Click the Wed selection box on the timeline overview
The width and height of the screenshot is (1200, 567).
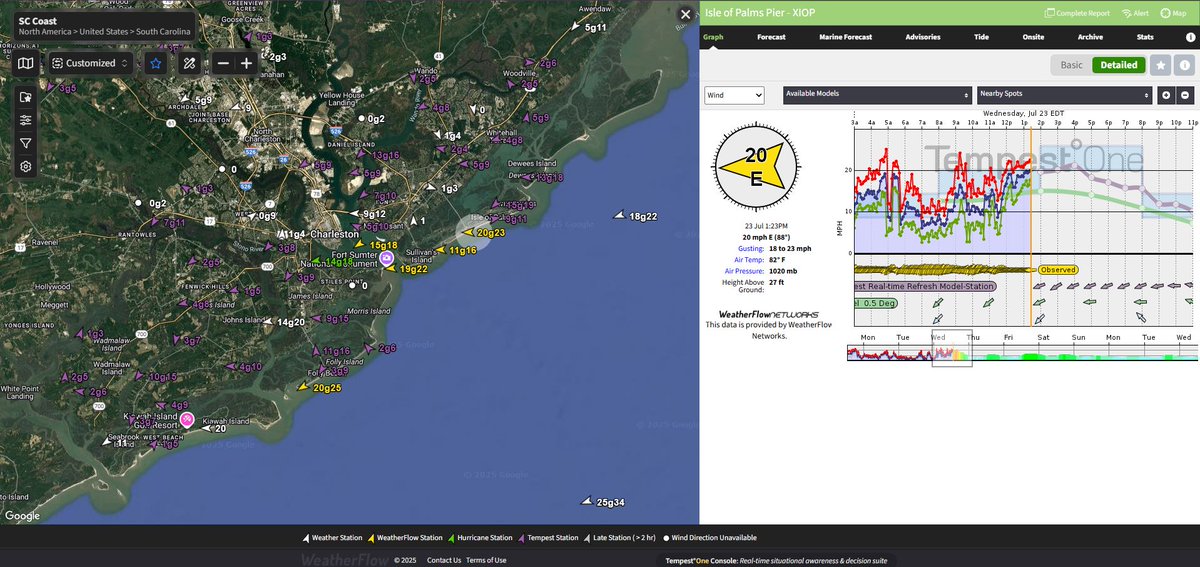coord(952,348)
